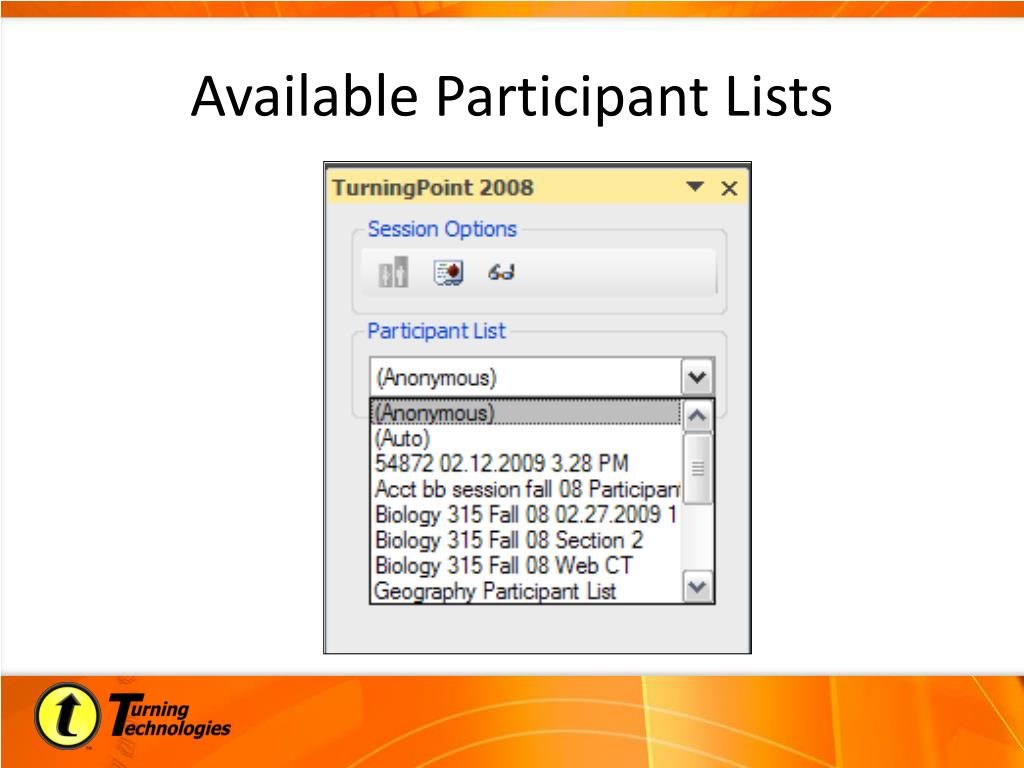
Task: Select Biology 315 Fall 08 Web CT
Action: 526,565
